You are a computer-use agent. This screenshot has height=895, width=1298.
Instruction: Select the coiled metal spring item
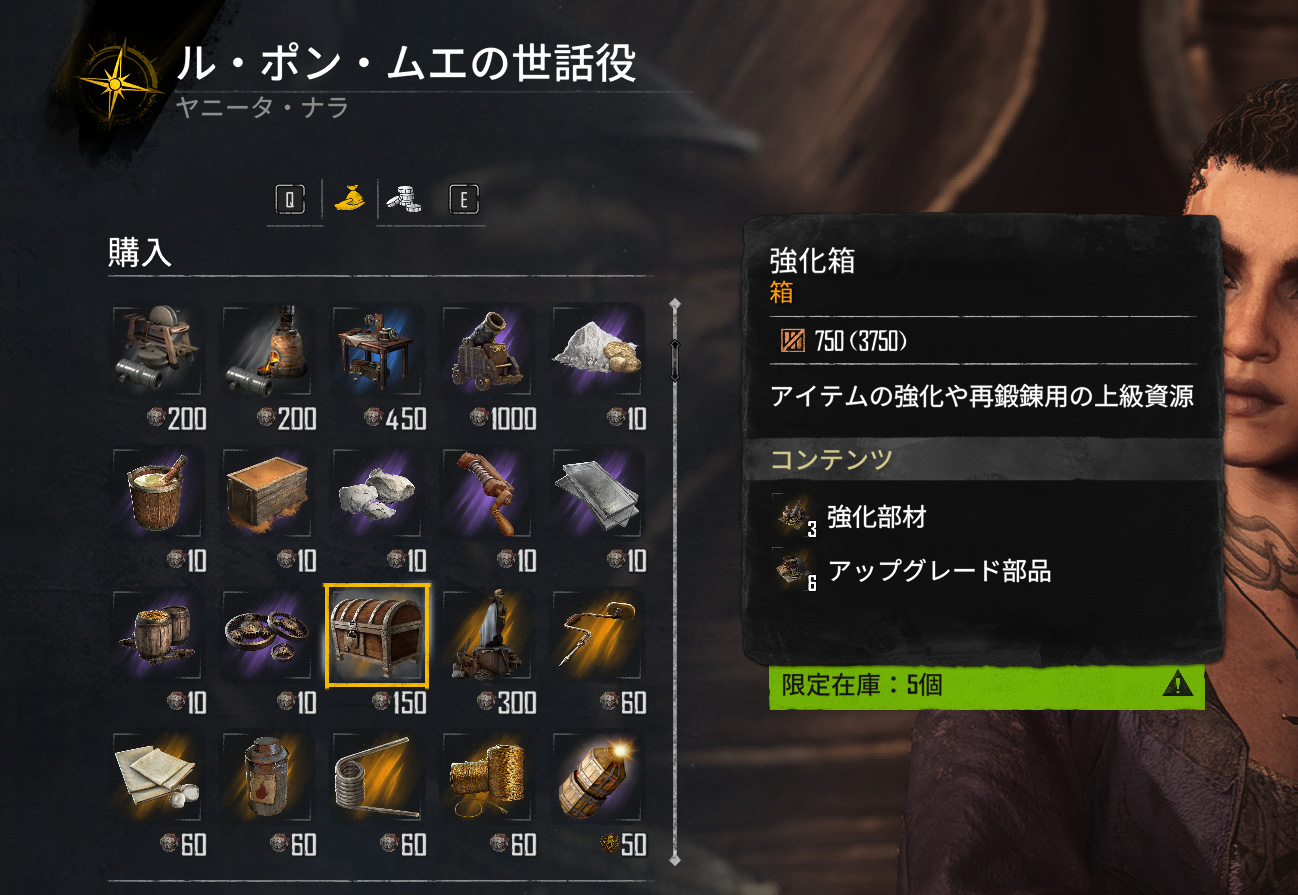377,778
